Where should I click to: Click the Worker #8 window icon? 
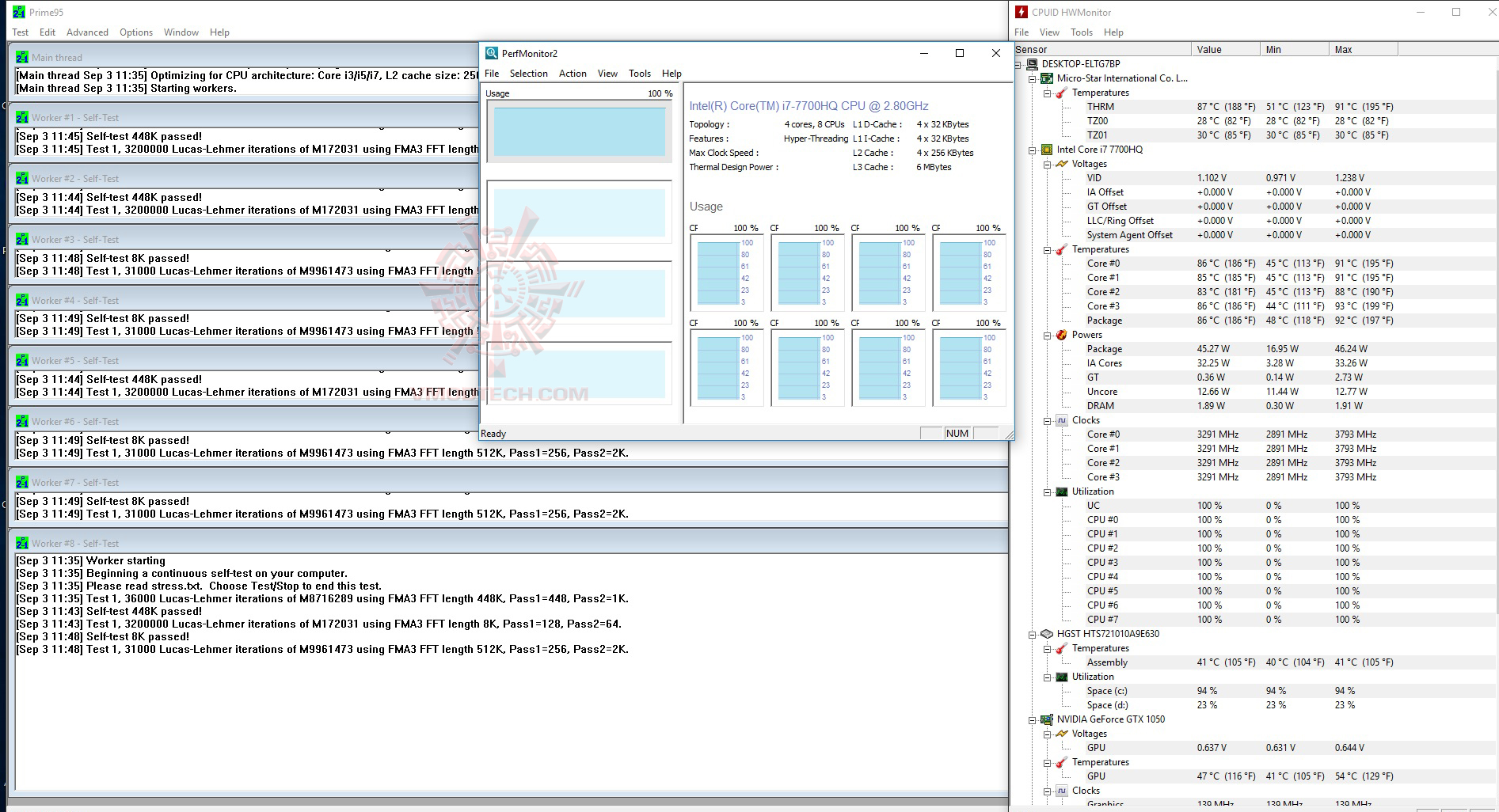coord(22,543)
